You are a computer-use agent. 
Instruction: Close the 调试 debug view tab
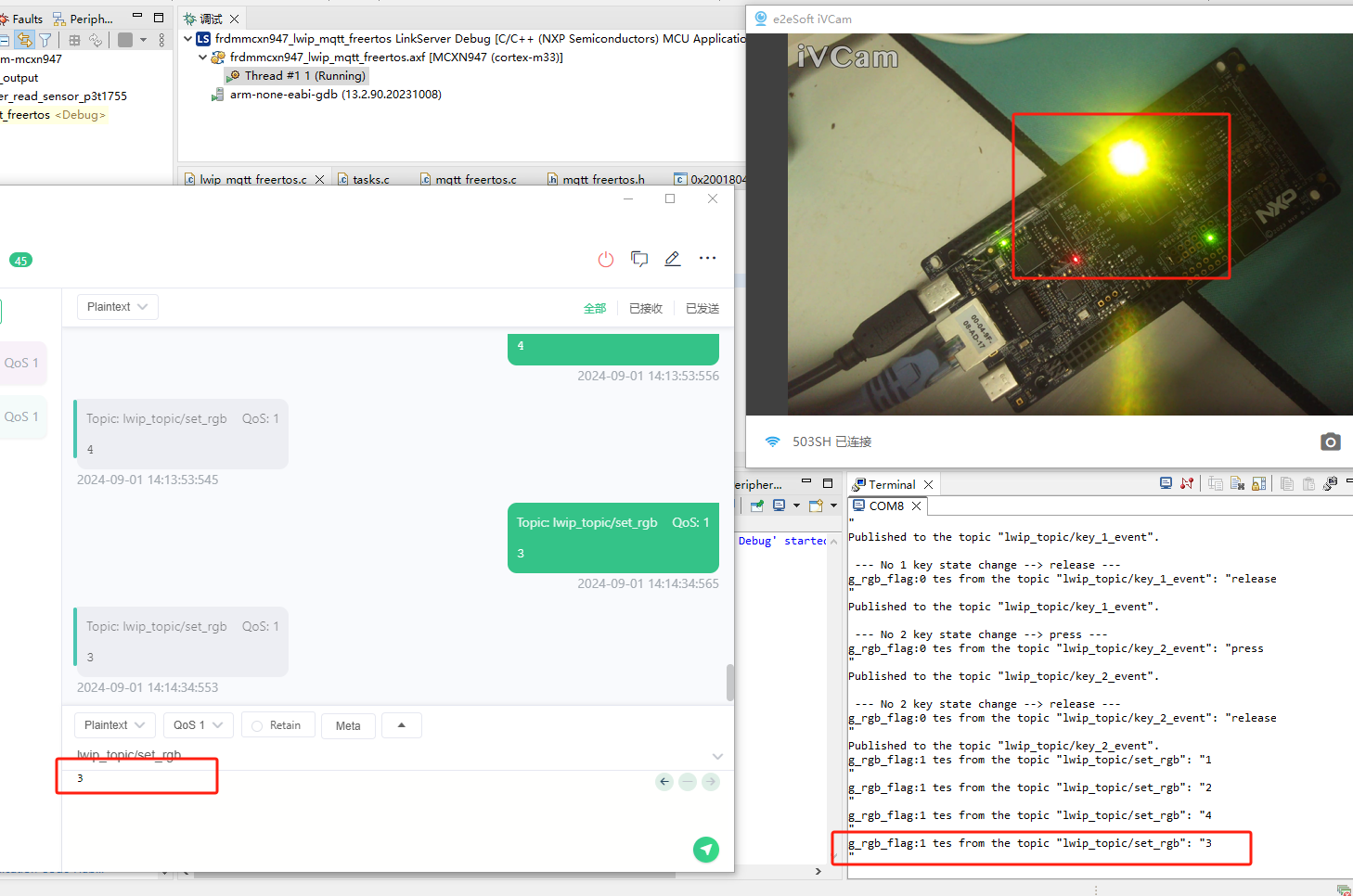[x=235, y=19]
